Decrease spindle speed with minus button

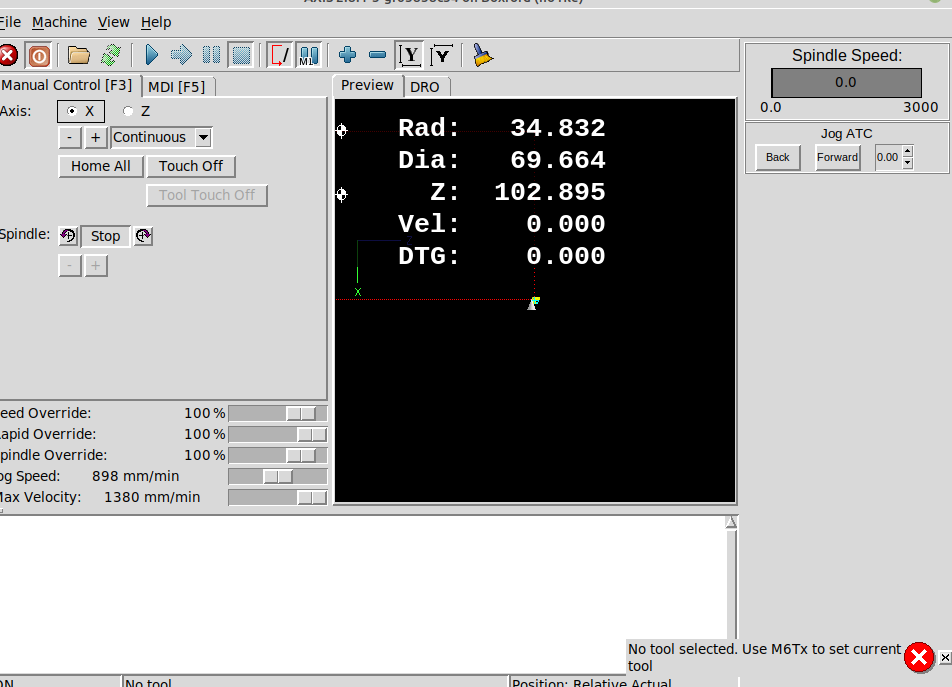click(x=70, y=266)
